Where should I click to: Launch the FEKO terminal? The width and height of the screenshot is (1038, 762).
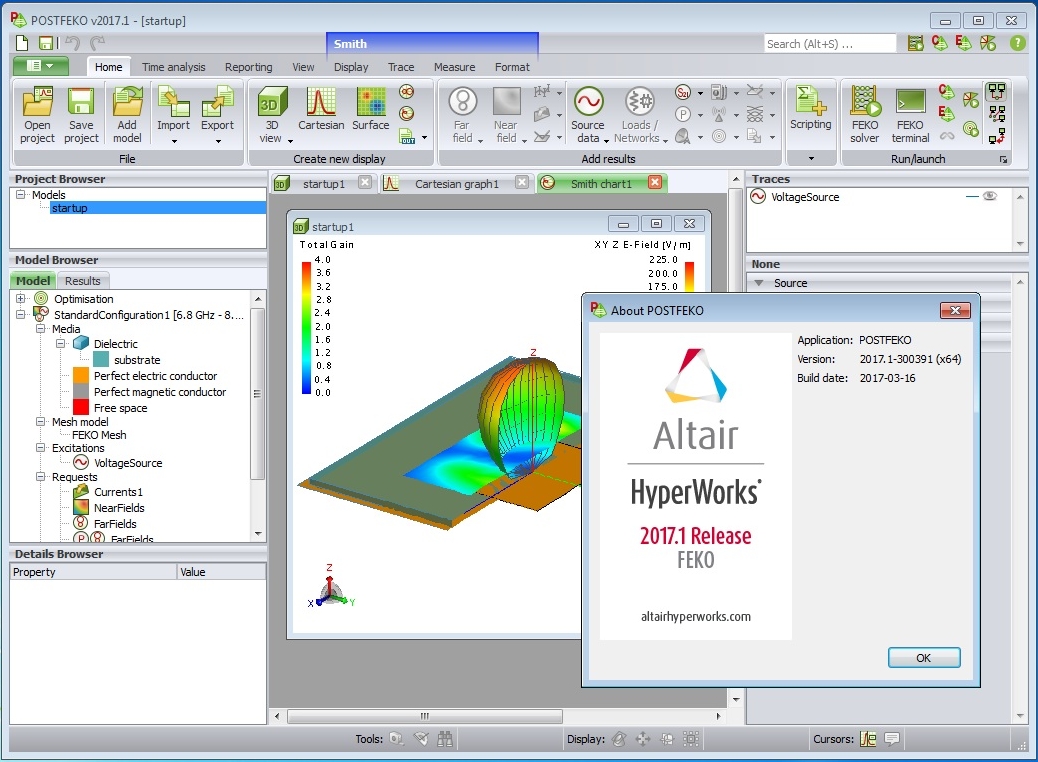point(910,115)
